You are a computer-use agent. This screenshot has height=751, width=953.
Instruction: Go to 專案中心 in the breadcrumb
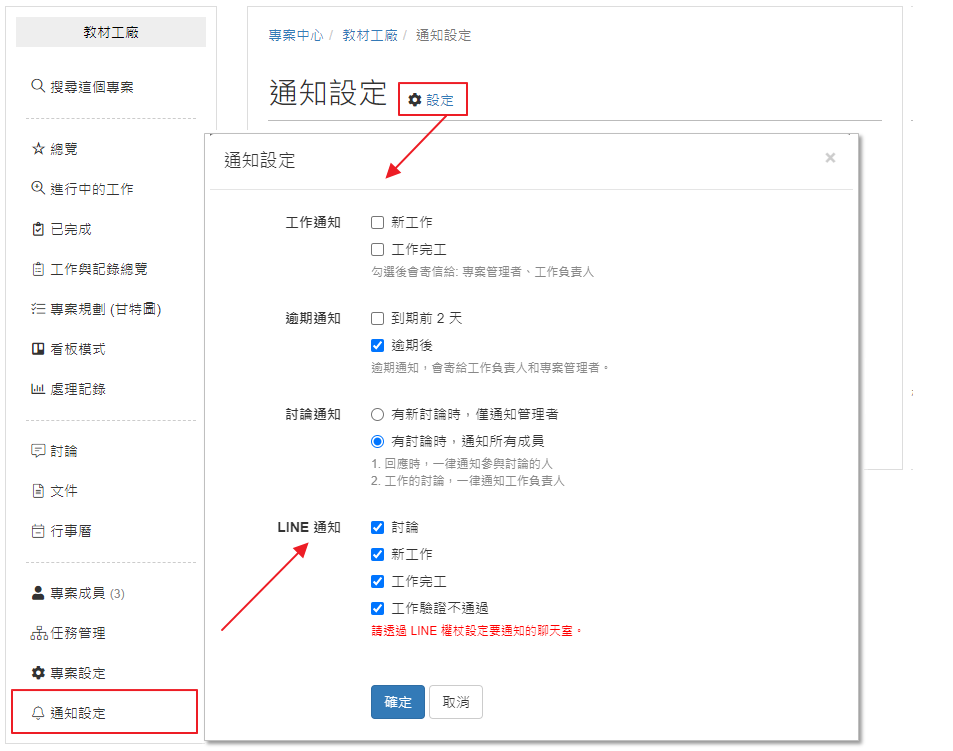pos(296,35)
